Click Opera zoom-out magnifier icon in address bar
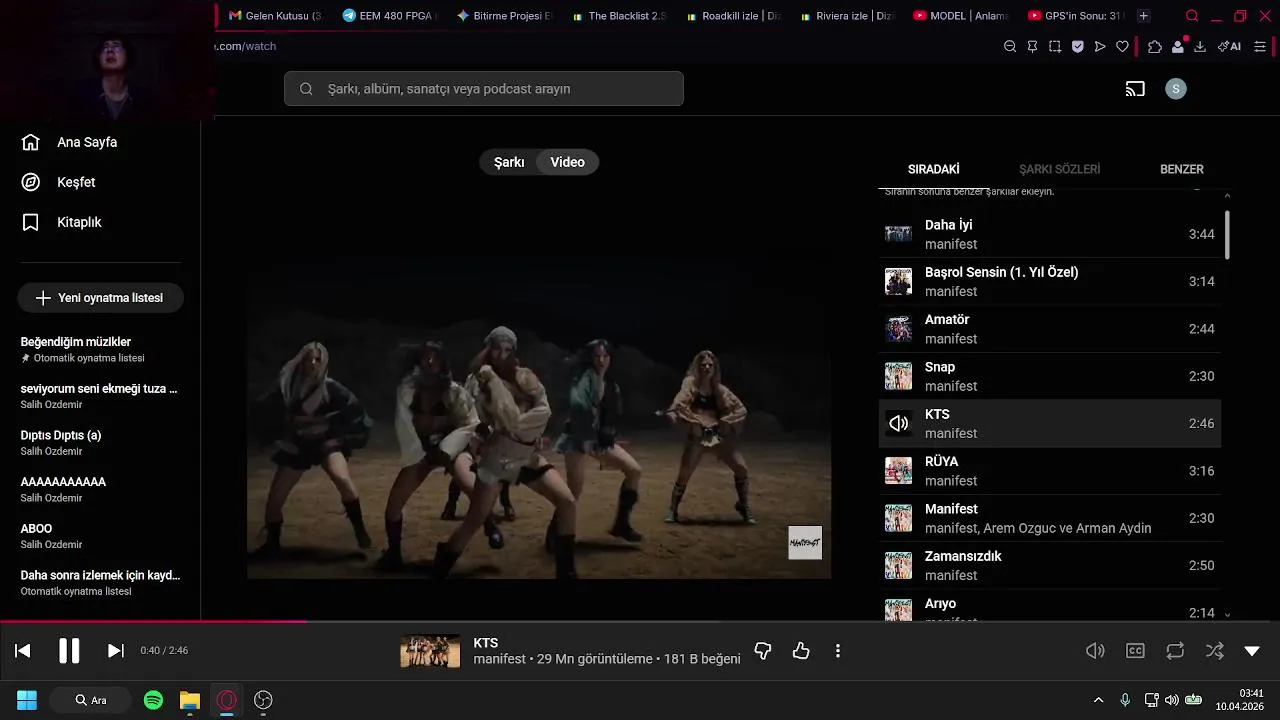The image size is (1280, 720). [x=1010, y=46]
